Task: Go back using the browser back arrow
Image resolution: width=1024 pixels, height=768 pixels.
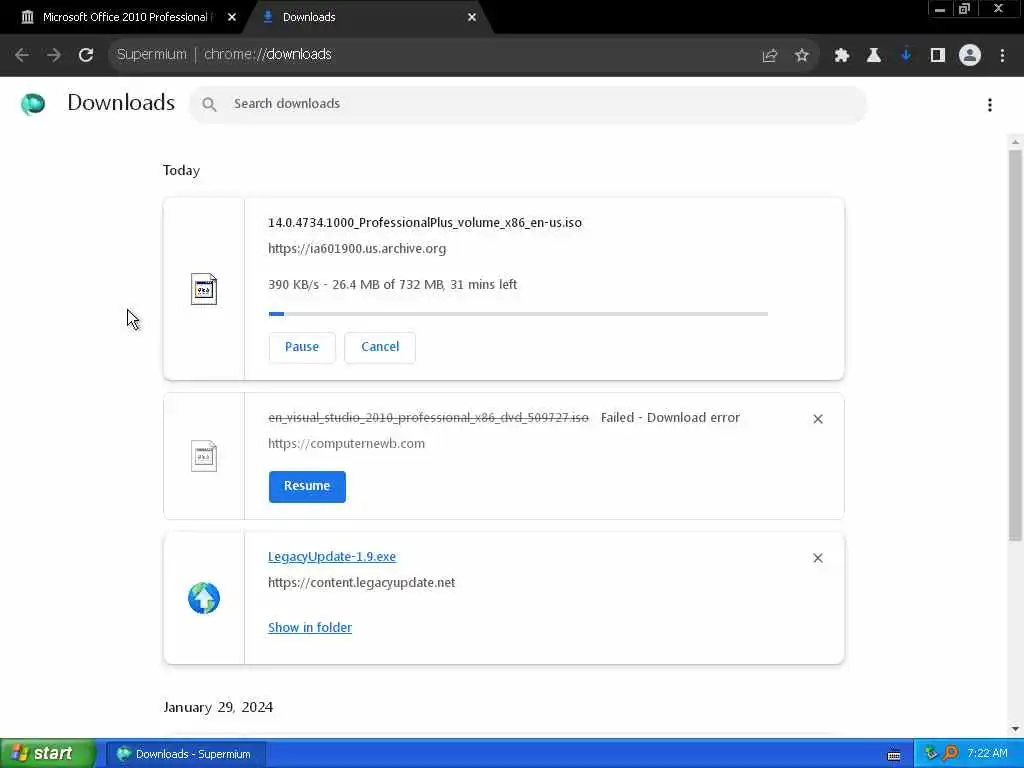Action: click(x=22, y=55)
